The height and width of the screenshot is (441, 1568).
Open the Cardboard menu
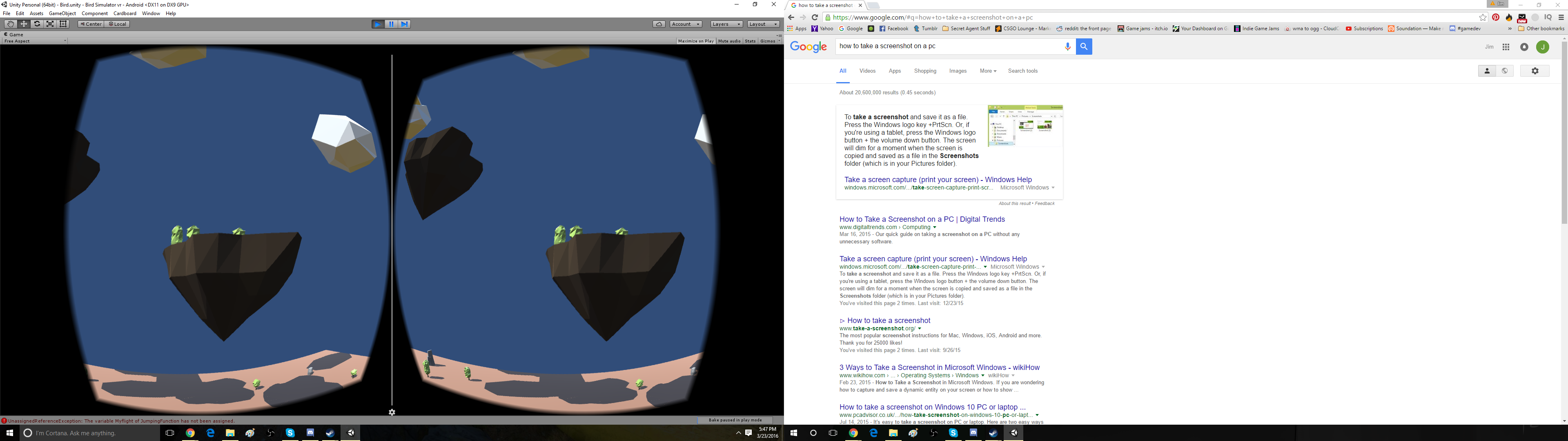tap(125, 13)
